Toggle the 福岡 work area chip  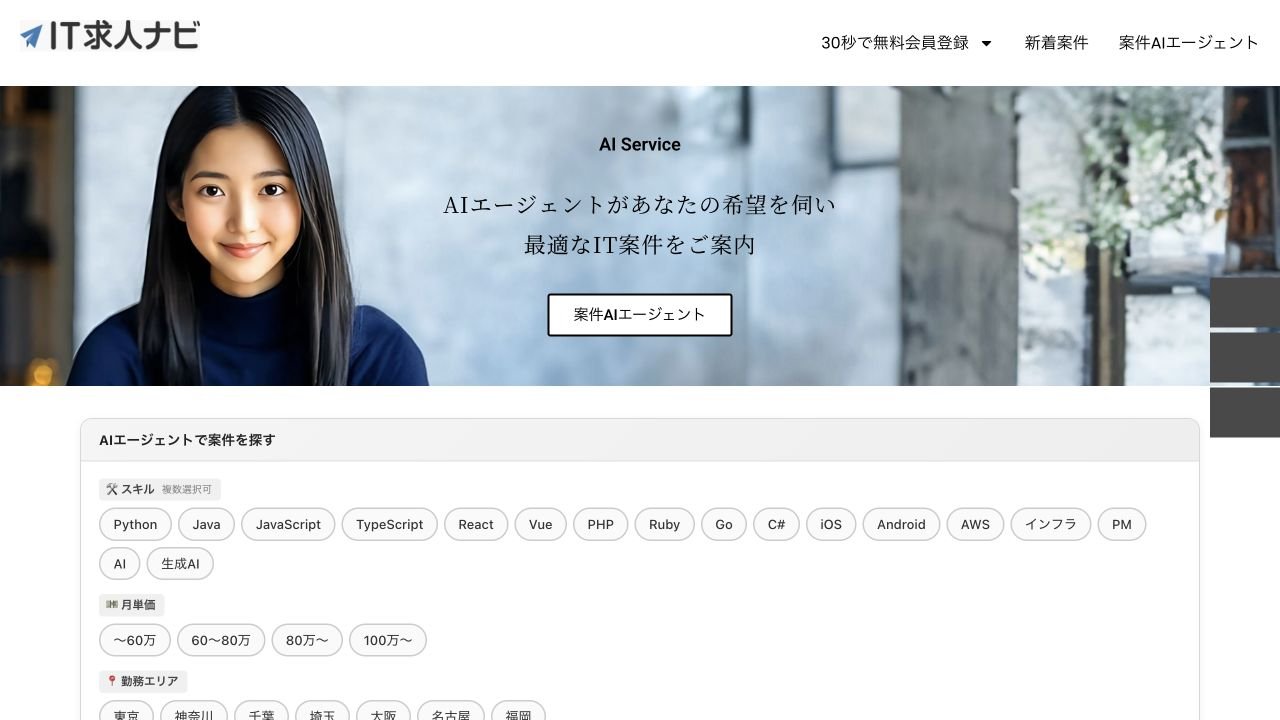(518, 712)
